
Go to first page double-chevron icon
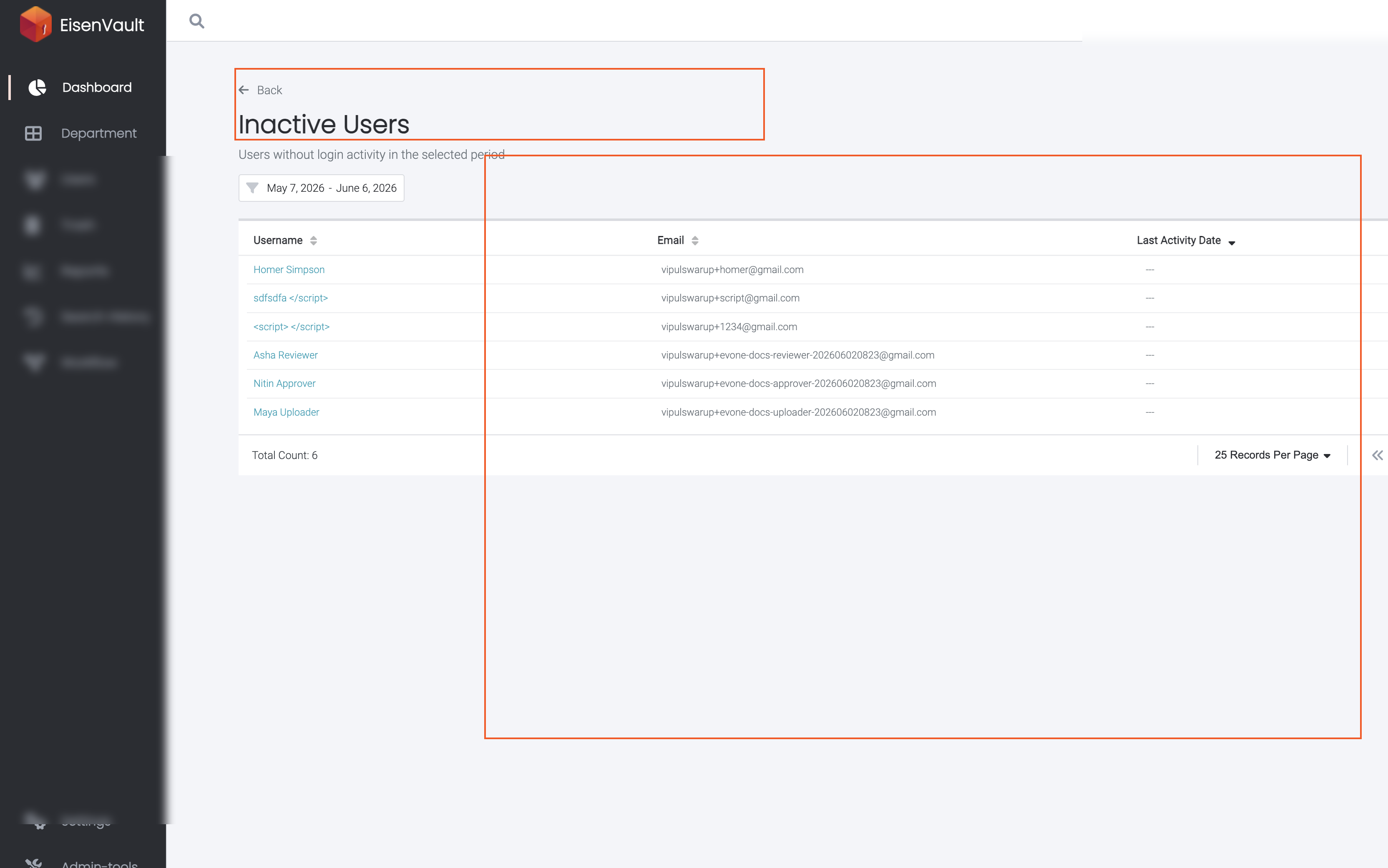[x=1378, y=455]
